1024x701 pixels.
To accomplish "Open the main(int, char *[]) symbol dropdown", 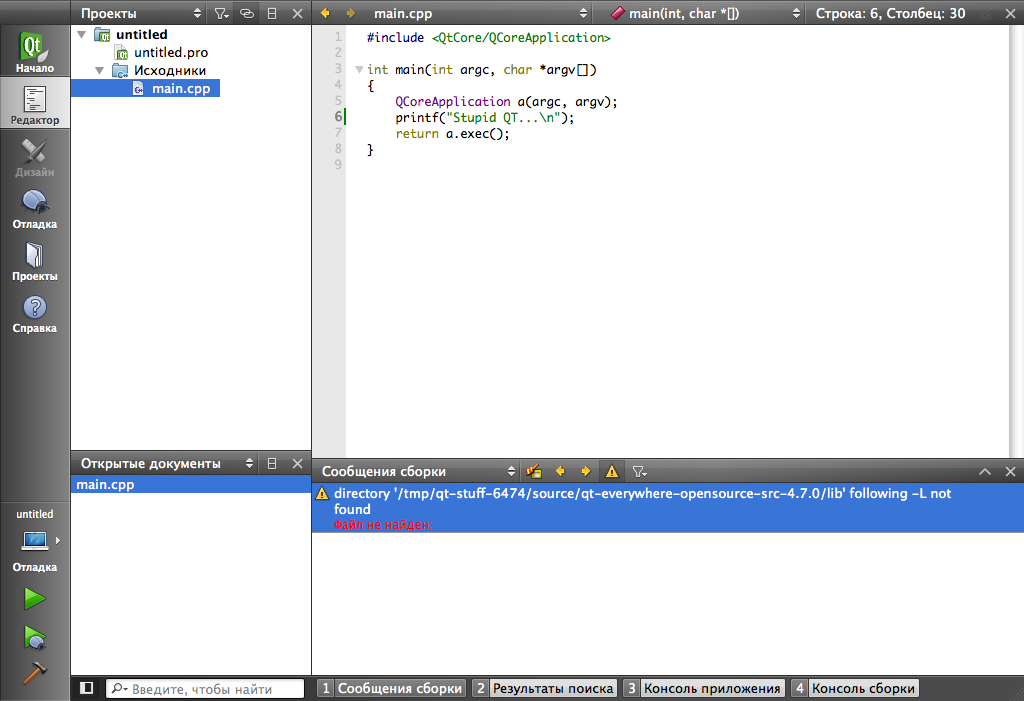I will (704, 13).
